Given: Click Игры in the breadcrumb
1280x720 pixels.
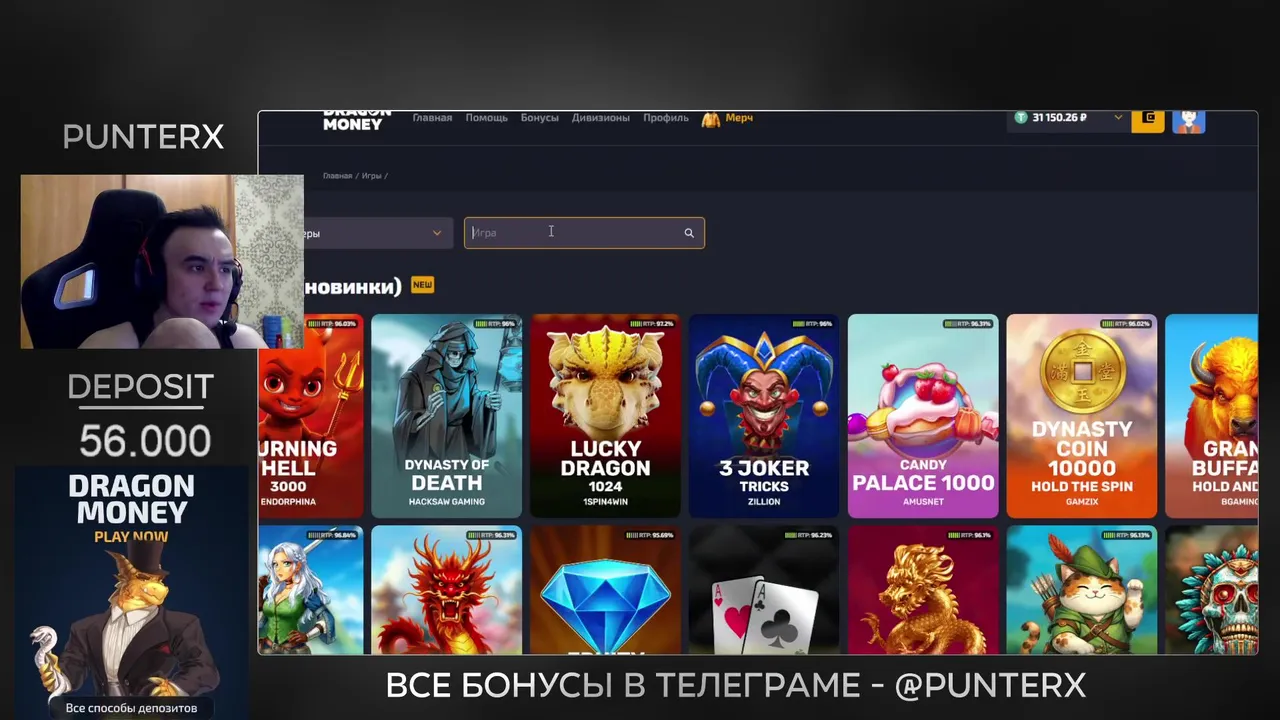Looking at the screenshot, I should (x=371, y=176).
